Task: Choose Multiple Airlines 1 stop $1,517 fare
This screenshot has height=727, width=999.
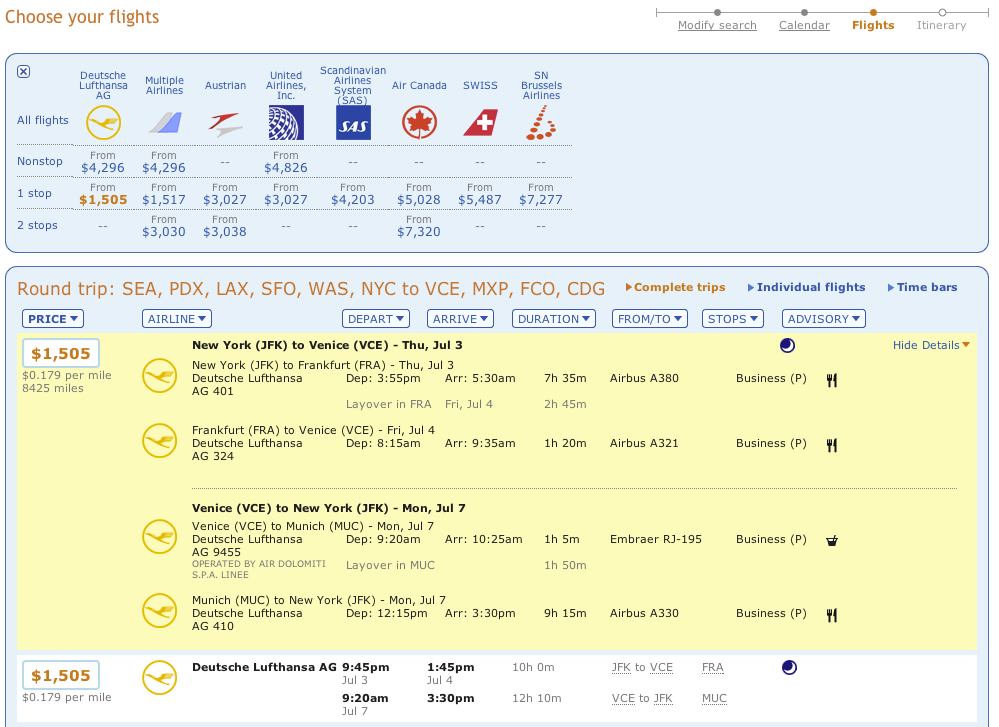Action: [x=164, y=199]
